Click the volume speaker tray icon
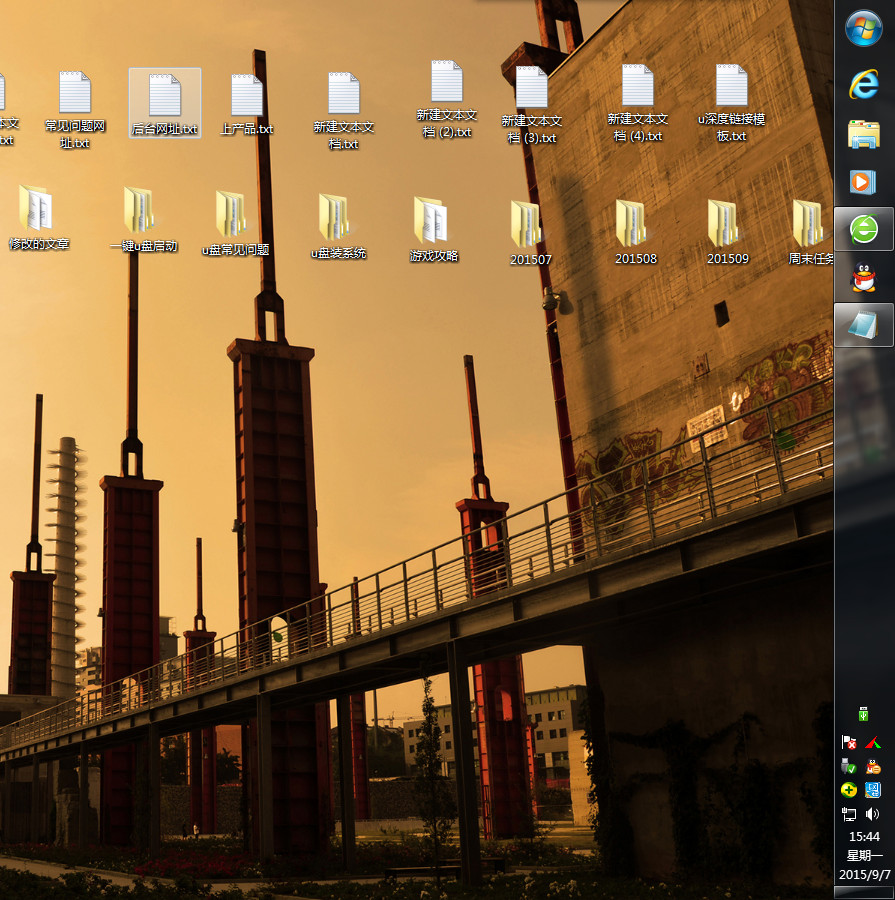Viewport: 895px width, 900px height. tap(873, 814)
